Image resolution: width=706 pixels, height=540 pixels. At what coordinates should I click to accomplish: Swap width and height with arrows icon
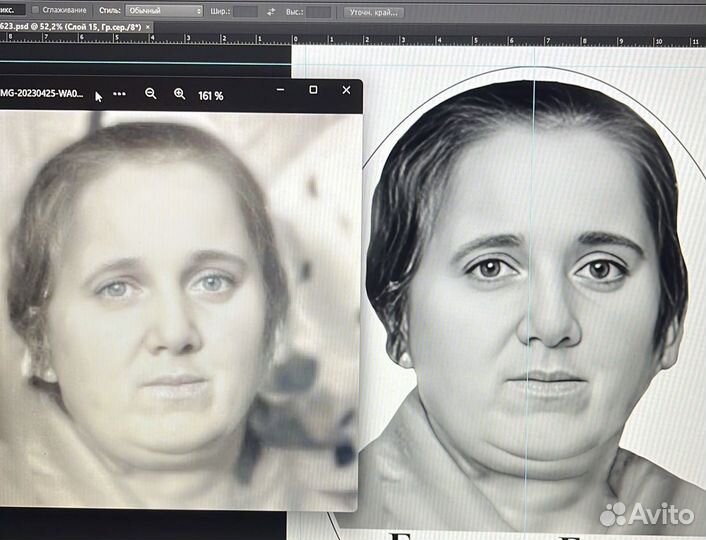271,12
